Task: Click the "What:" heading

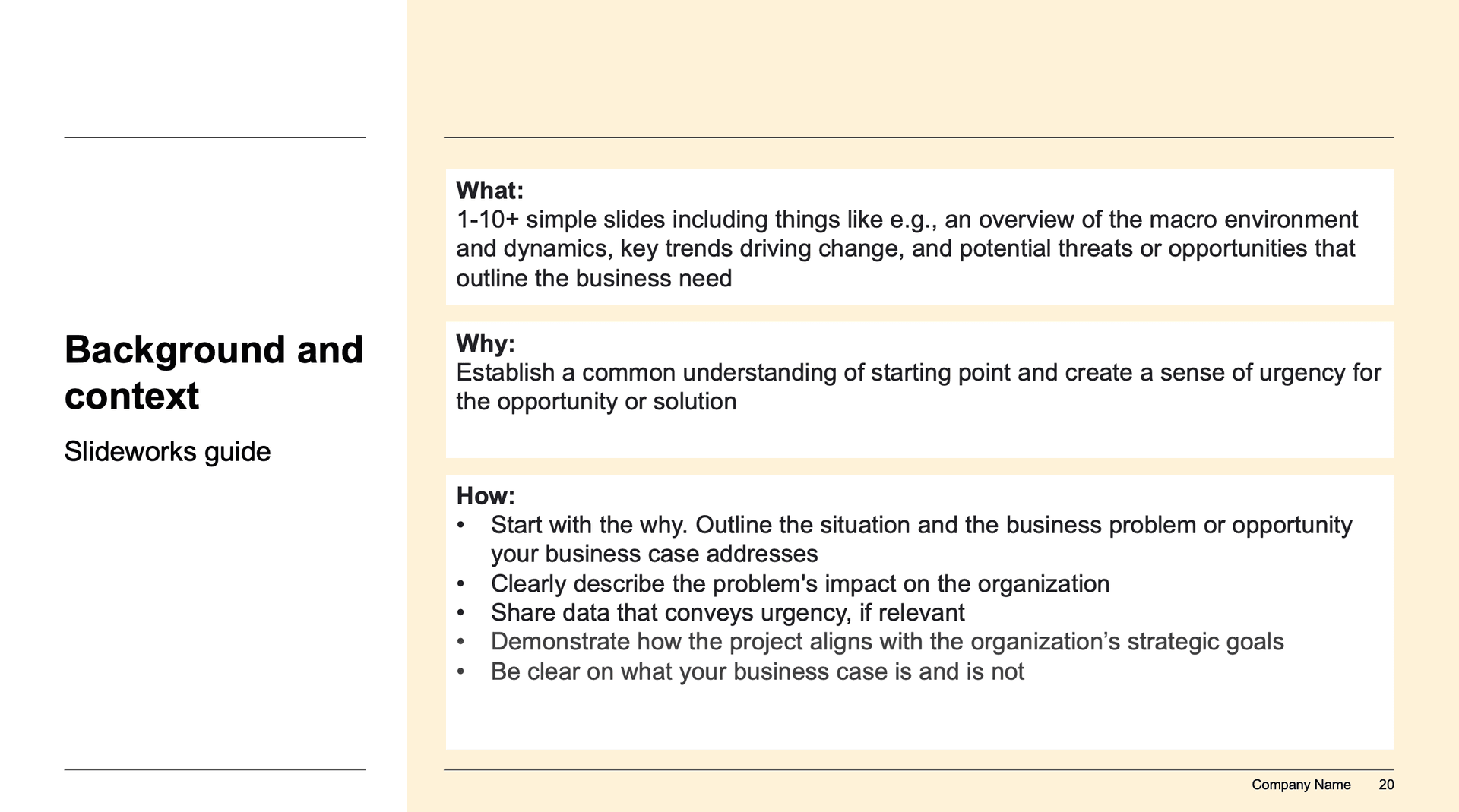Action: pyautogui.click(x=489, y=191)
